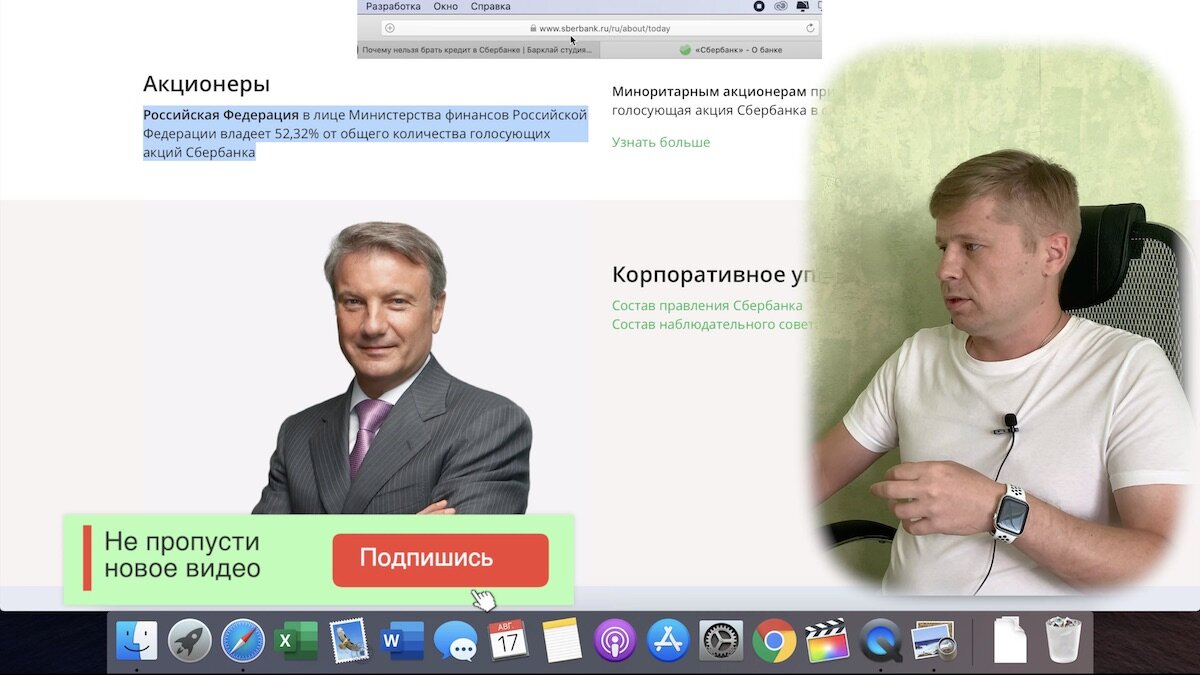Image resolution: width=1200 pixels, height=675 pixels.
Task: Open the Trash in the Dock
Action: [x=1063, y=641]
